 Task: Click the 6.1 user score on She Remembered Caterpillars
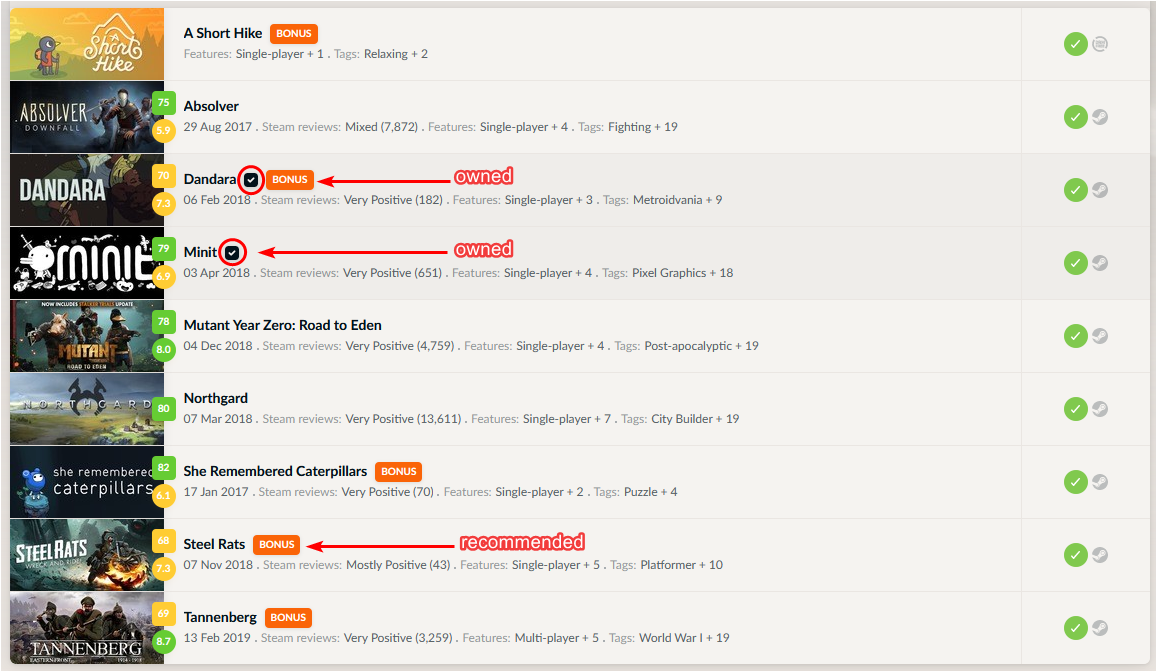[164, 496]
